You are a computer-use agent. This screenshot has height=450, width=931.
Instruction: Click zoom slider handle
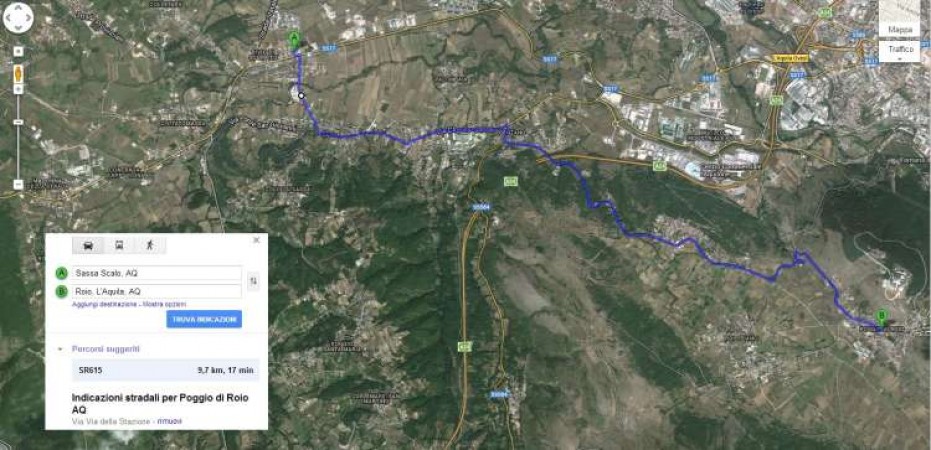(18, 122)
